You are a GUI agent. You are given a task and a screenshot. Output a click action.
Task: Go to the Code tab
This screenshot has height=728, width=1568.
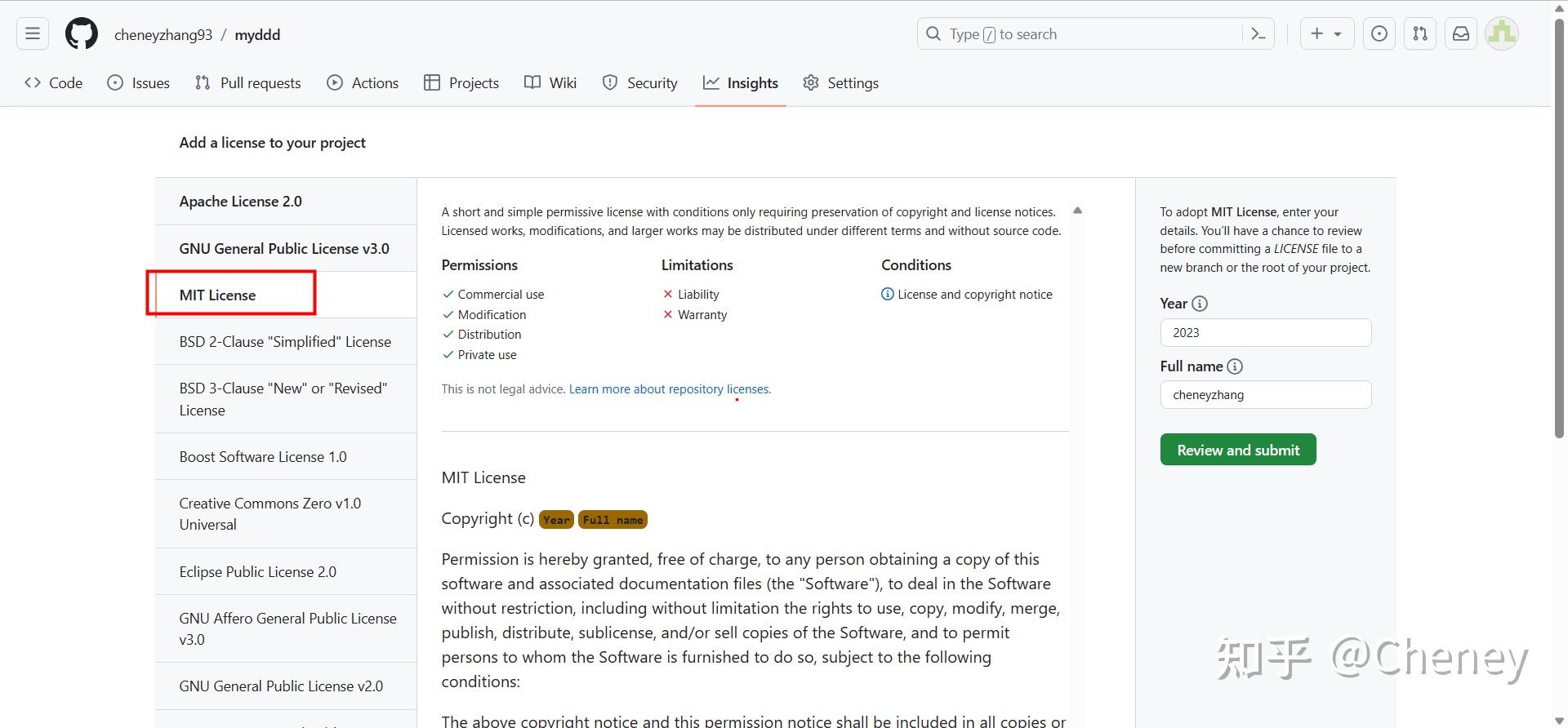54,83
